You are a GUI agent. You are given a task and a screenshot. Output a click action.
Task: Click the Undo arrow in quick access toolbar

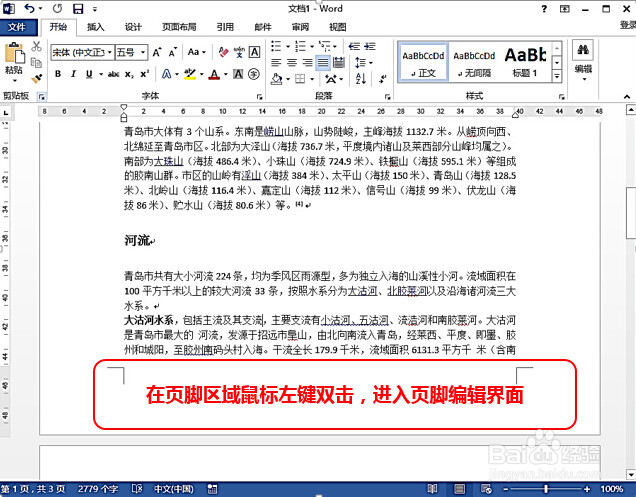coord(30,8)
